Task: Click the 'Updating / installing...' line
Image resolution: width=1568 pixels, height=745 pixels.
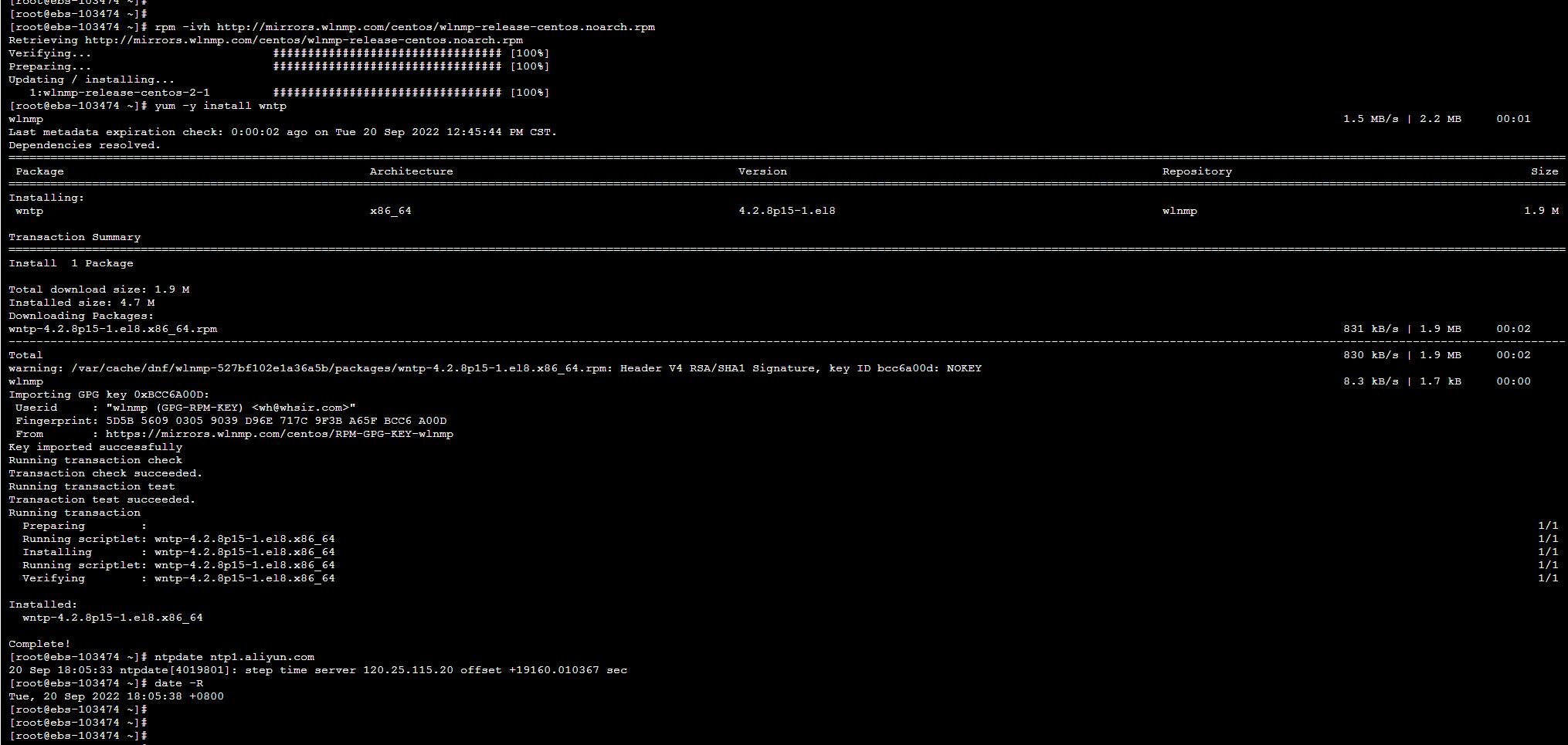Action: pos(92,80)
